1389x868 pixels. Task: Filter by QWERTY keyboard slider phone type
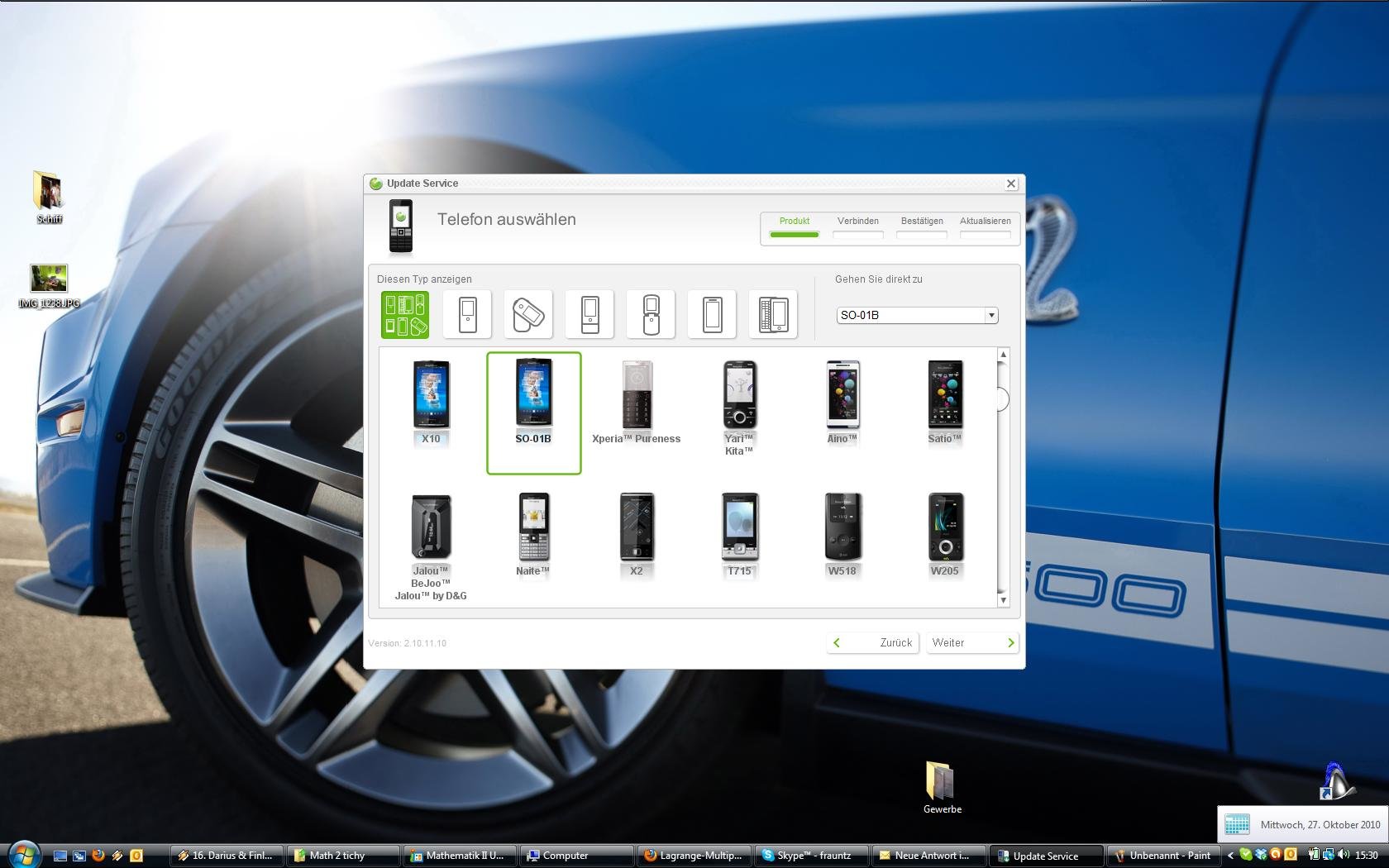(773, 314)
